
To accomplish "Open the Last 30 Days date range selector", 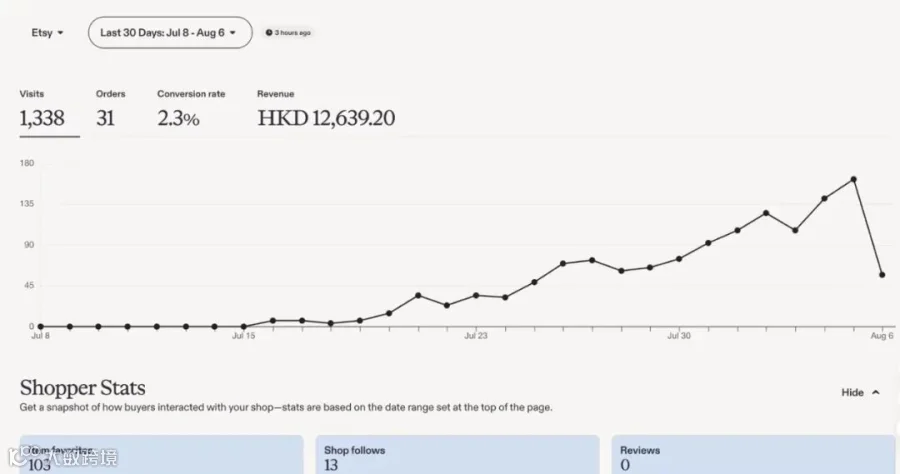I will (x=170, y=33).
